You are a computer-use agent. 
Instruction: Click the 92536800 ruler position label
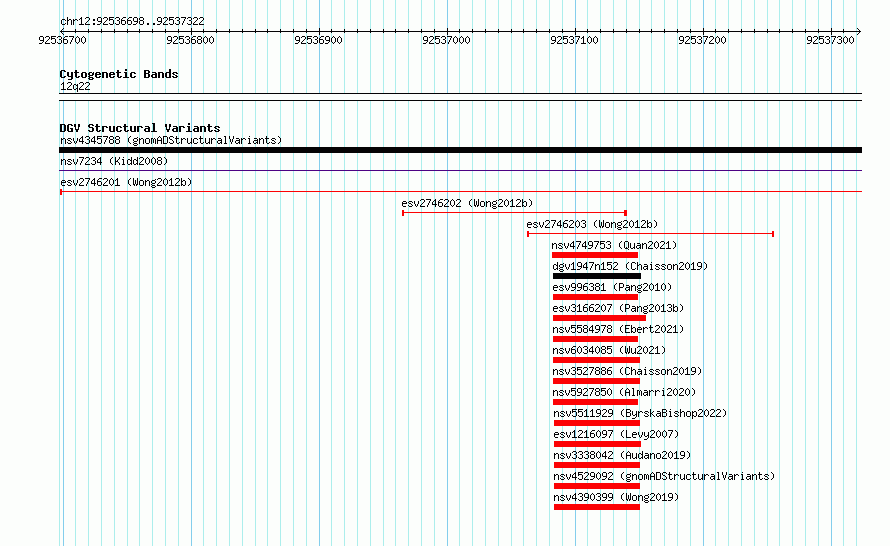pos(190,40)
